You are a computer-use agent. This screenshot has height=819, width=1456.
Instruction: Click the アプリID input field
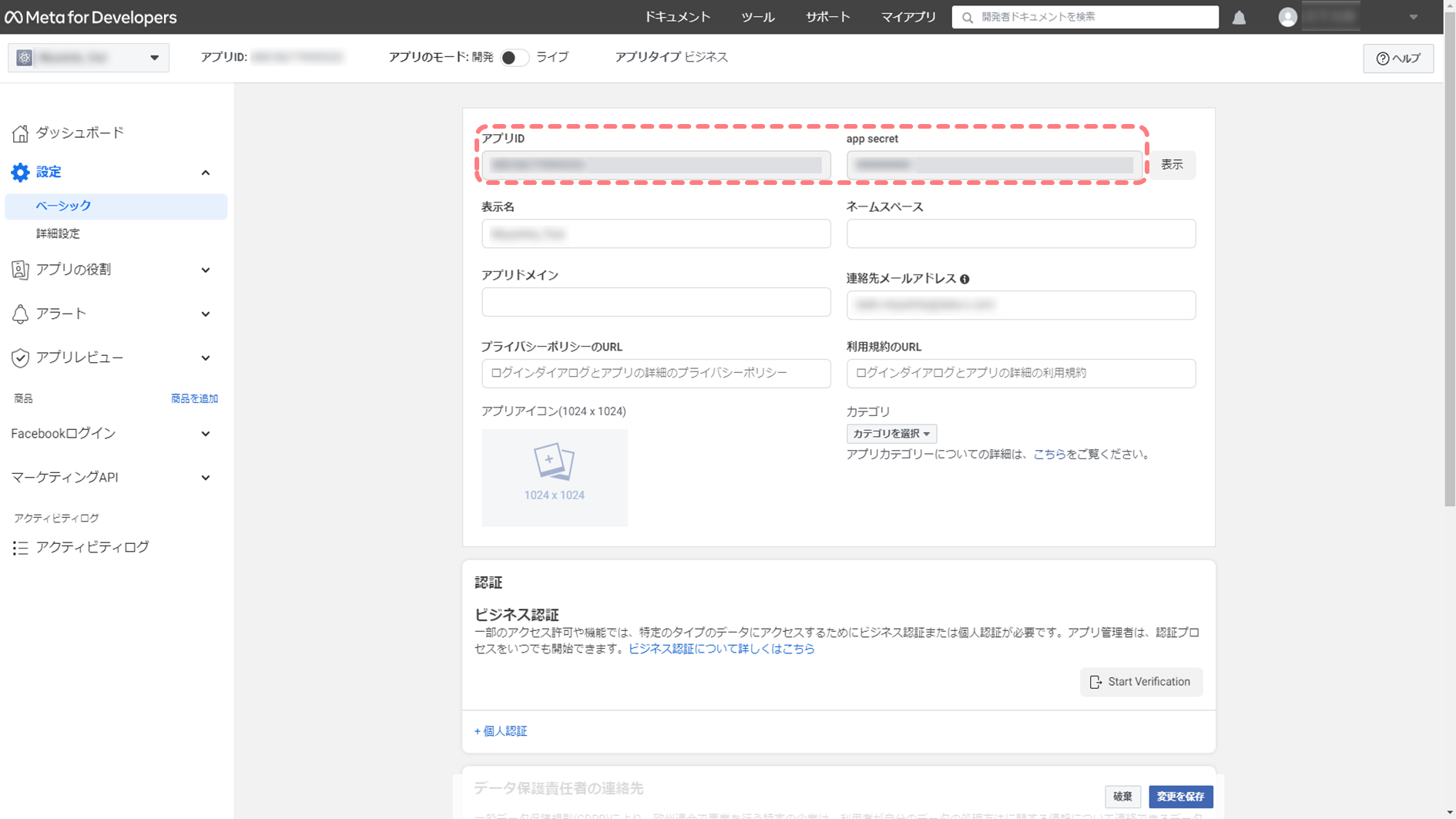(656, 165)
